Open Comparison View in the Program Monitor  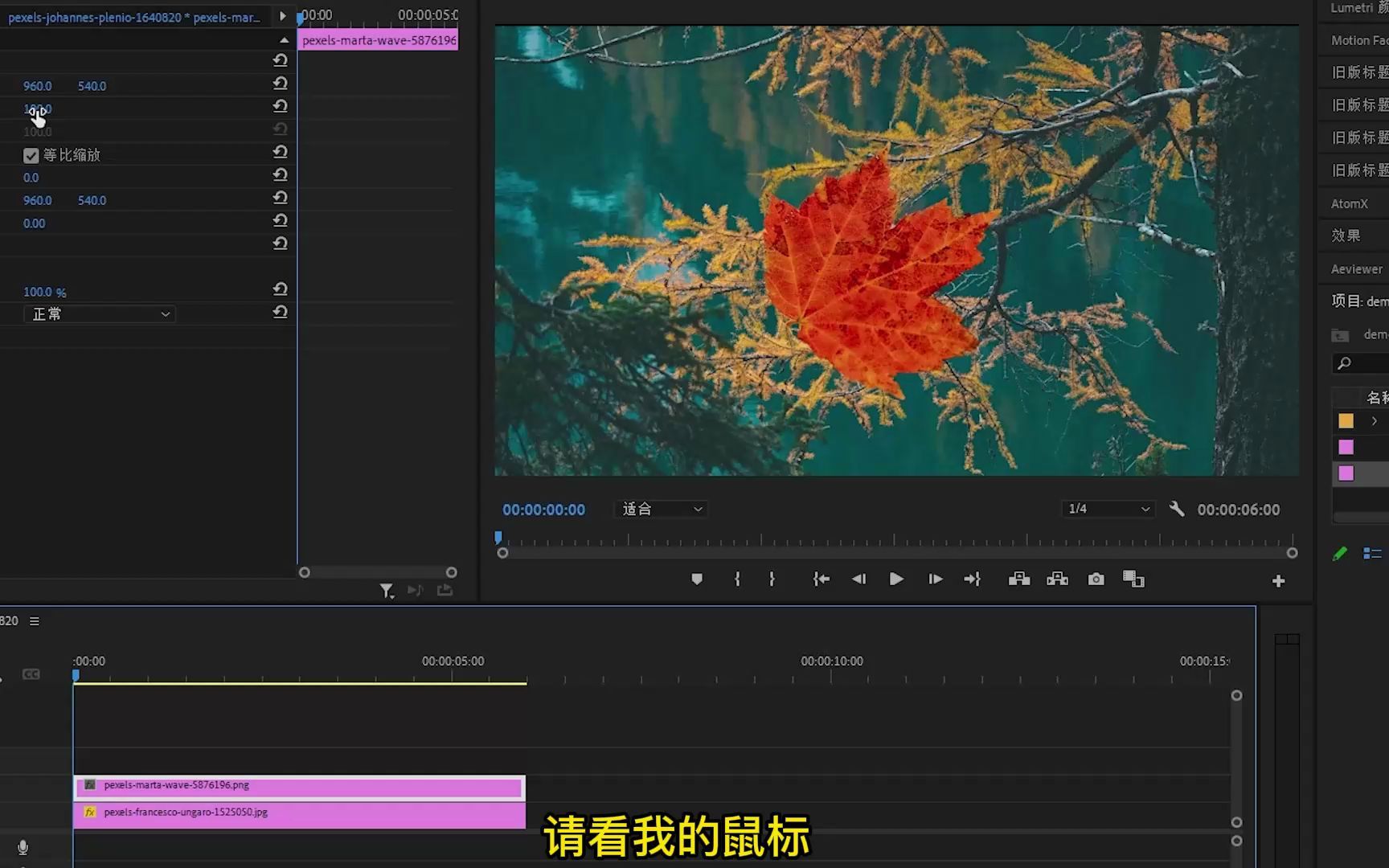[x=1133, y=579]
